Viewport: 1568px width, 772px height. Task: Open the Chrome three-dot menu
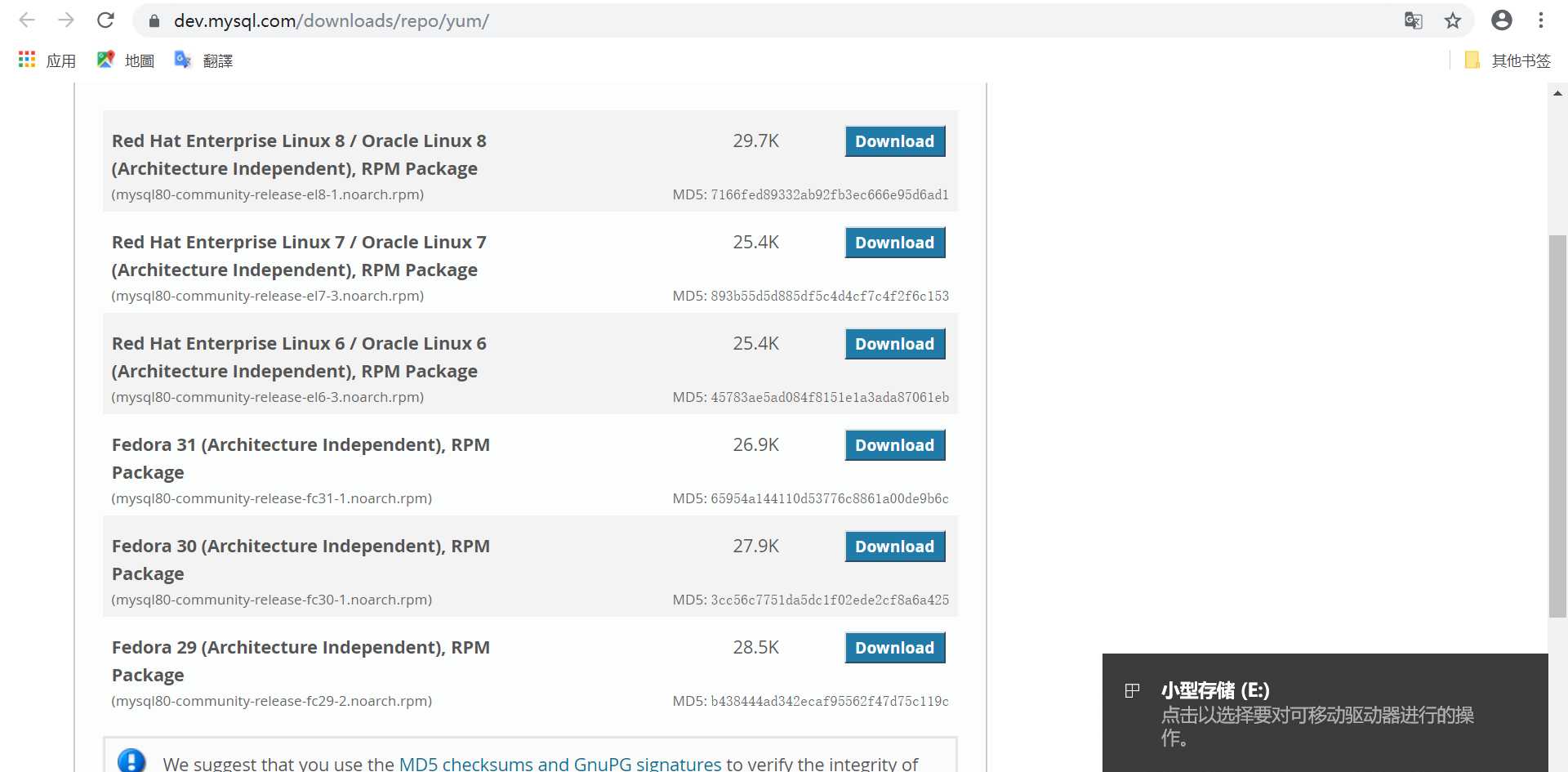pyautogui.click(x=1541, y=20)
